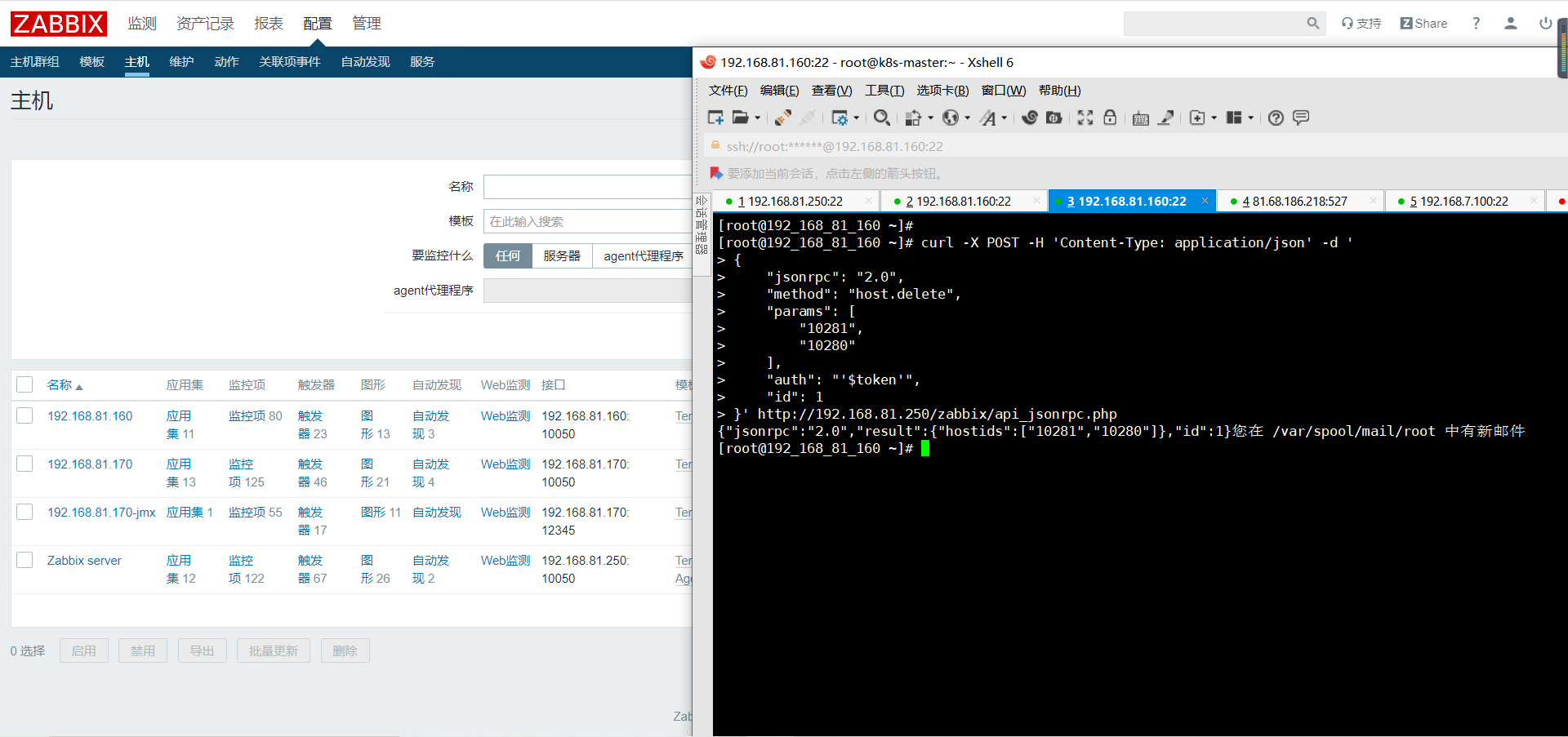Go to 模板 submenu in Zabbix
This screenshot has height=737, width=1568.
pyautogui.click(x=91, y=62)
